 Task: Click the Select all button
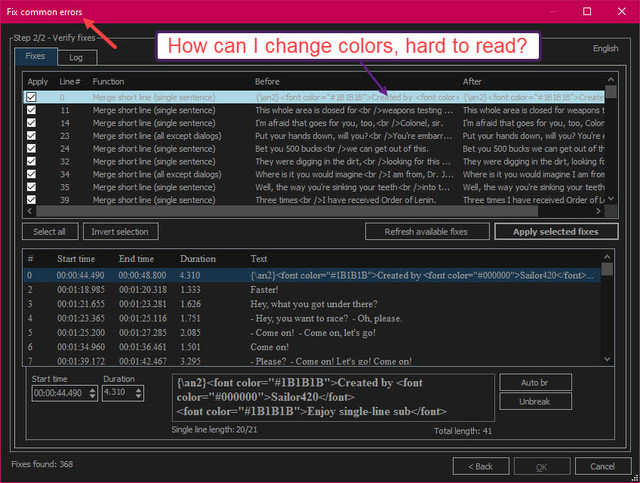point(49,231)
